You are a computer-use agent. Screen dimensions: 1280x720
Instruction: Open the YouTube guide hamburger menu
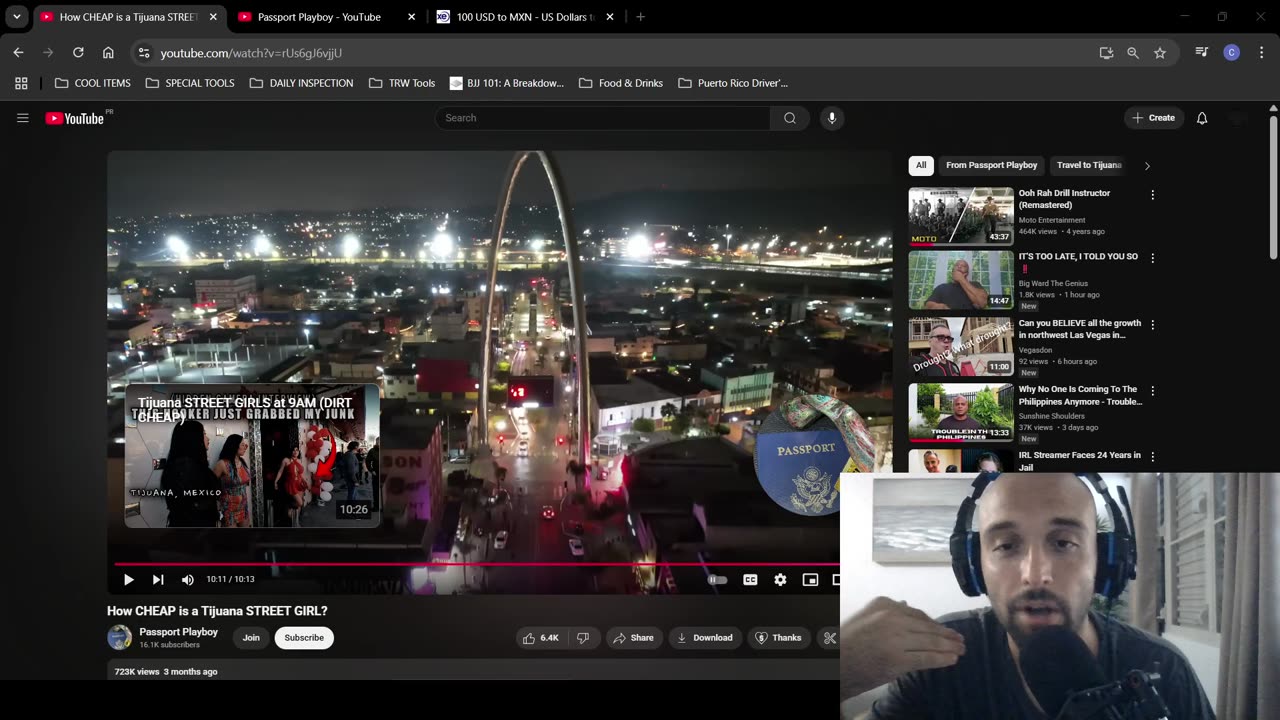pos(23,118)
